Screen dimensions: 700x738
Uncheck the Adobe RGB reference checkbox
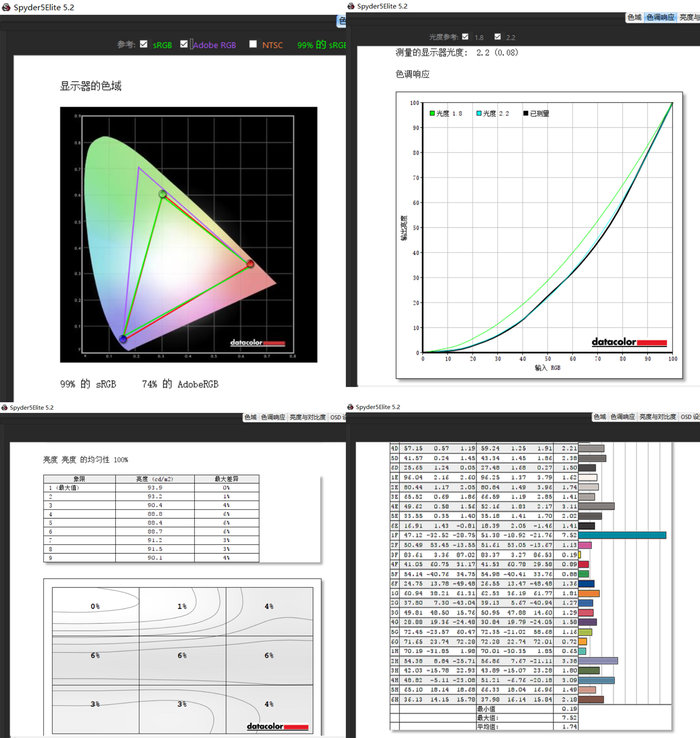(184, 44)
